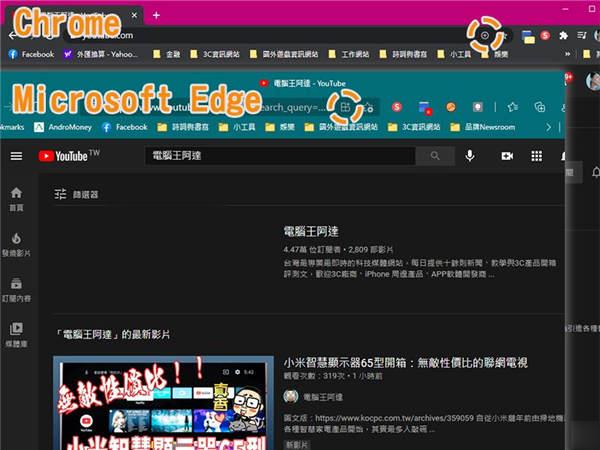
Task: Close the current Chrome tab
Action: (134, 15)
